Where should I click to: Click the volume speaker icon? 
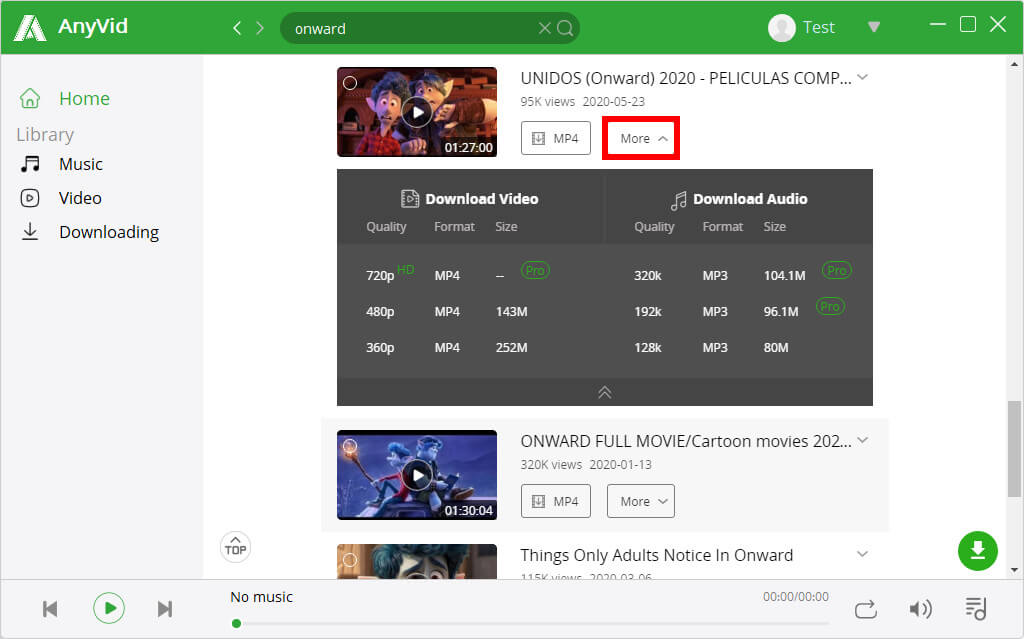pos(920,609)
